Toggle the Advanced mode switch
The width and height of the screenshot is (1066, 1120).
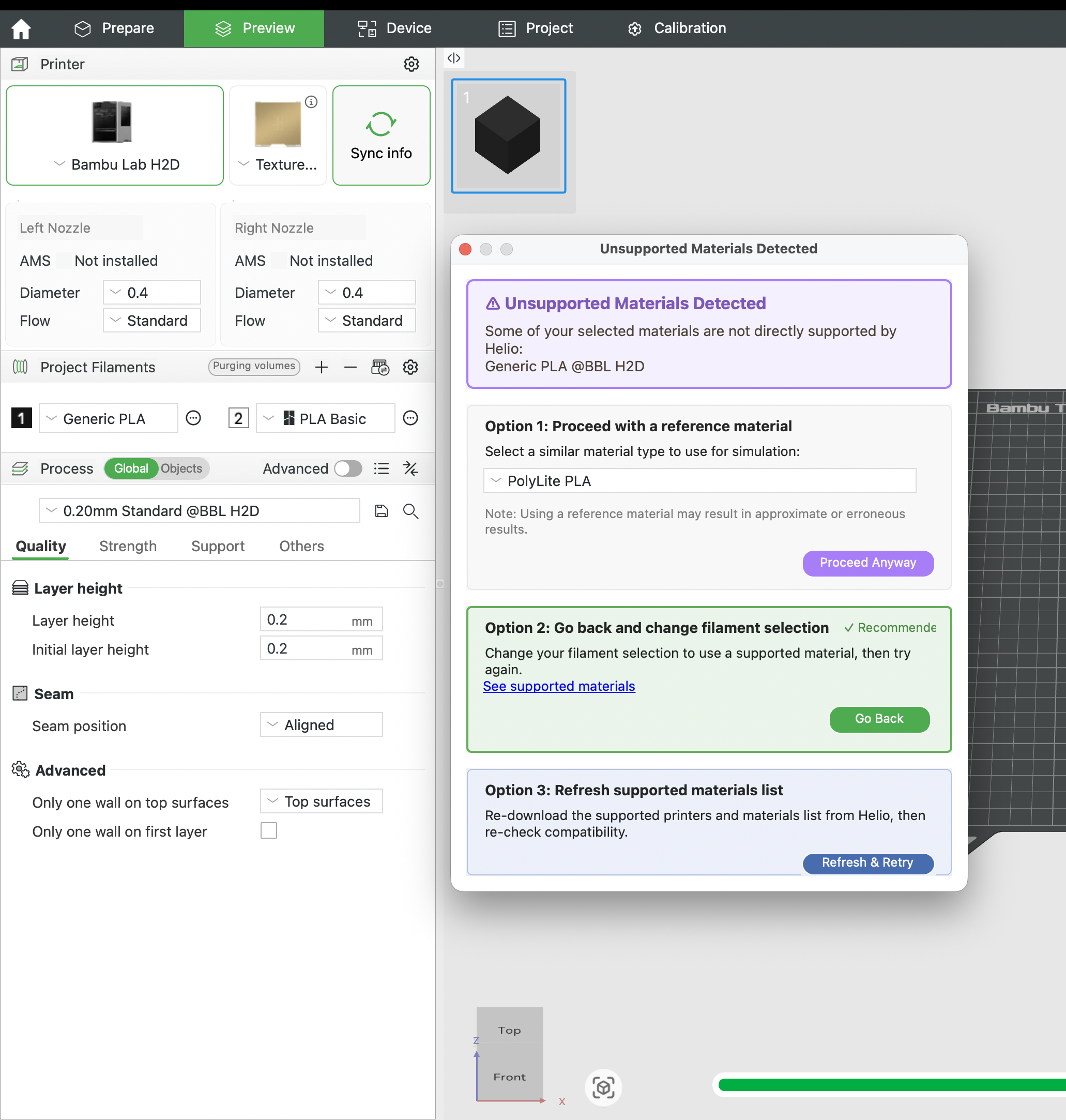[348, 468]
